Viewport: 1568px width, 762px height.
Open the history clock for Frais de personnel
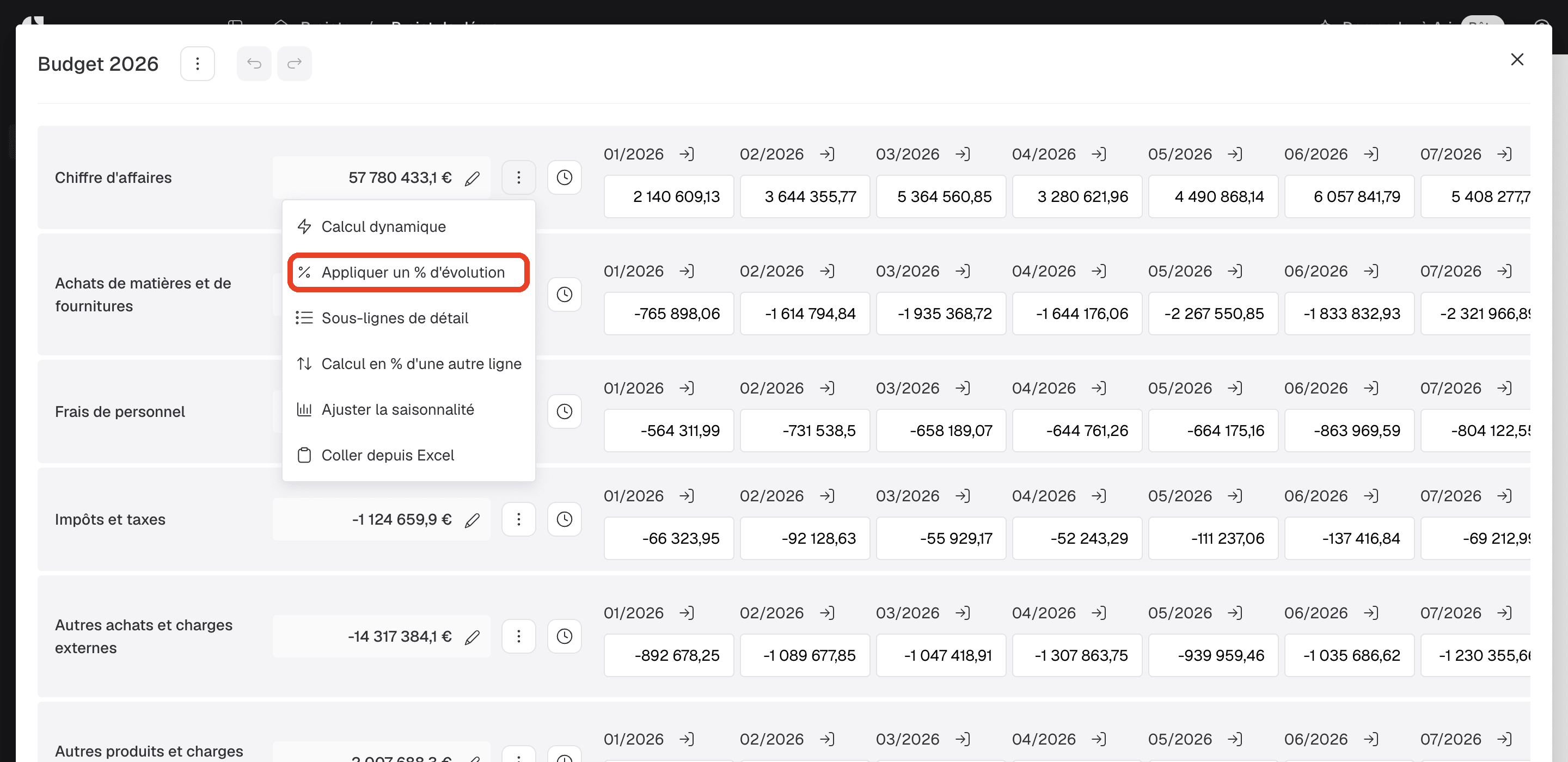(x=564, y=411)
